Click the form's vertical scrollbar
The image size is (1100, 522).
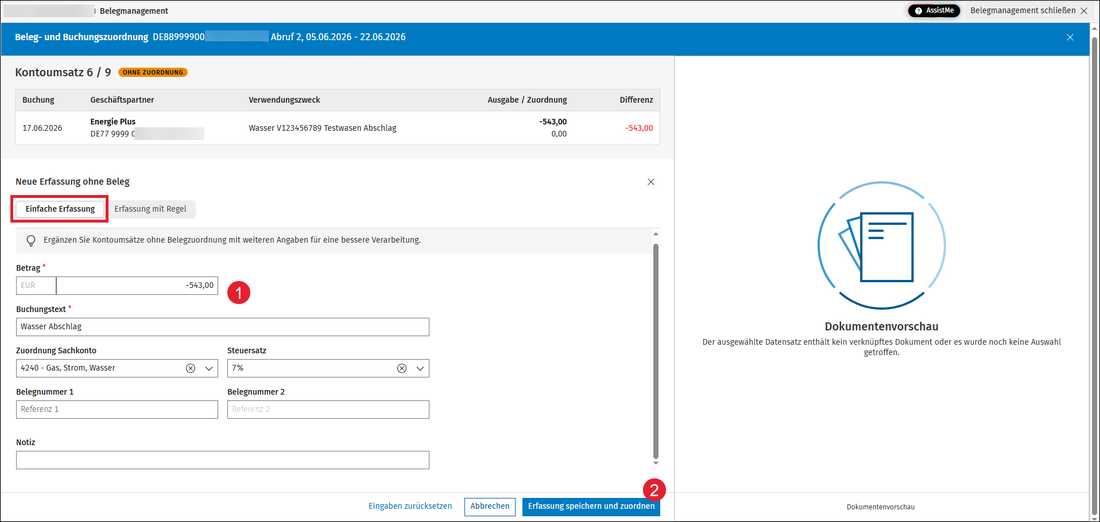(656, 351)
